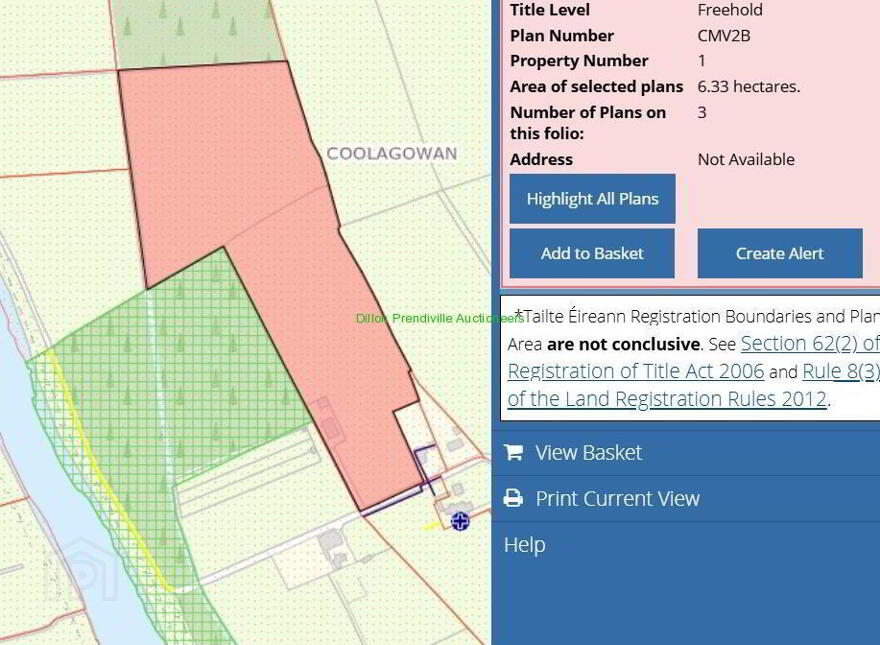The width and height of the screenshot is (880, 645).
Task: Click the Property Number label
Action: (x=579, y=61)
